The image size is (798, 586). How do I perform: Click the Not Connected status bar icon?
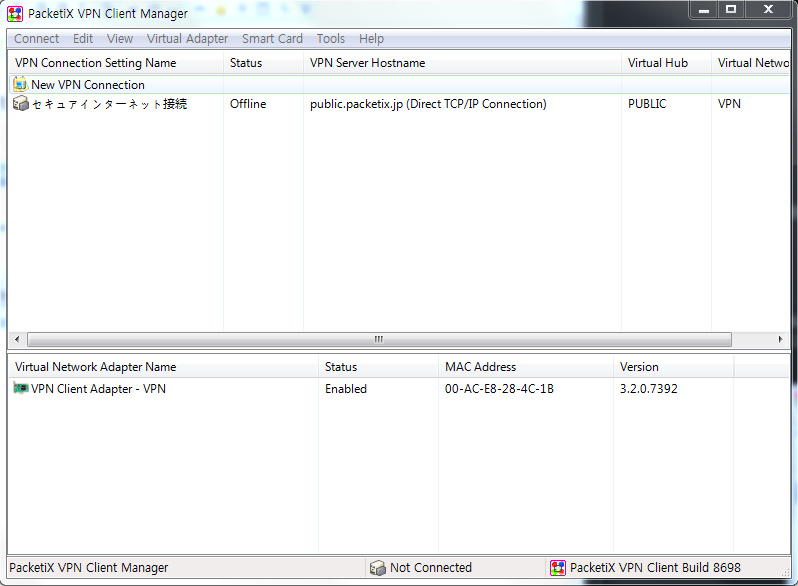pyautogui.click(x=378, y=568)
